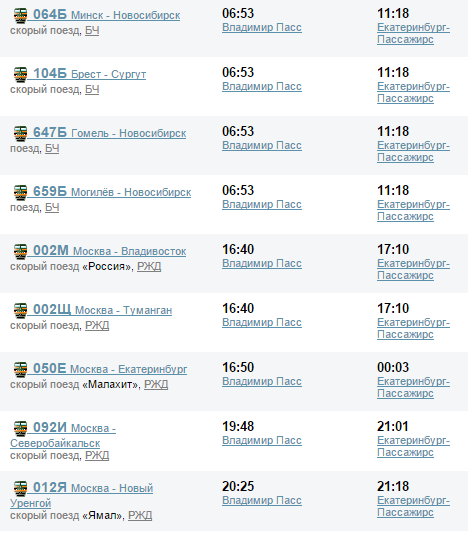Click train icon beside 064Б Минск - Новосибирск
468x533 pixels.
pyautogui.click(x=20, y=16)
